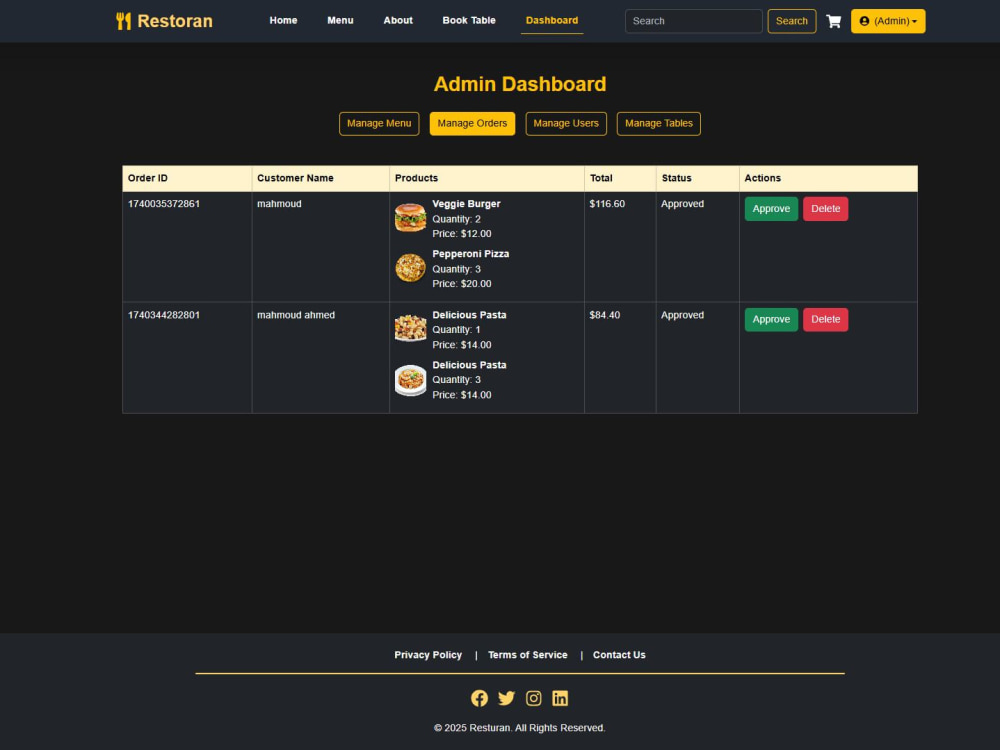Open the Book Table page
The height and width of the screenshot is (750, 1000).
(x=469, y=20)
